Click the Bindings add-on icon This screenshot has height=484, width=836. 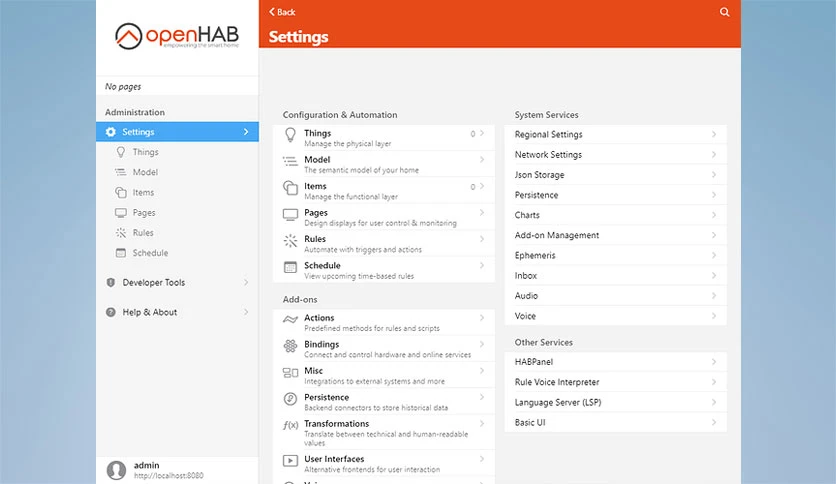pyautogui.click(x=290, y=346)
